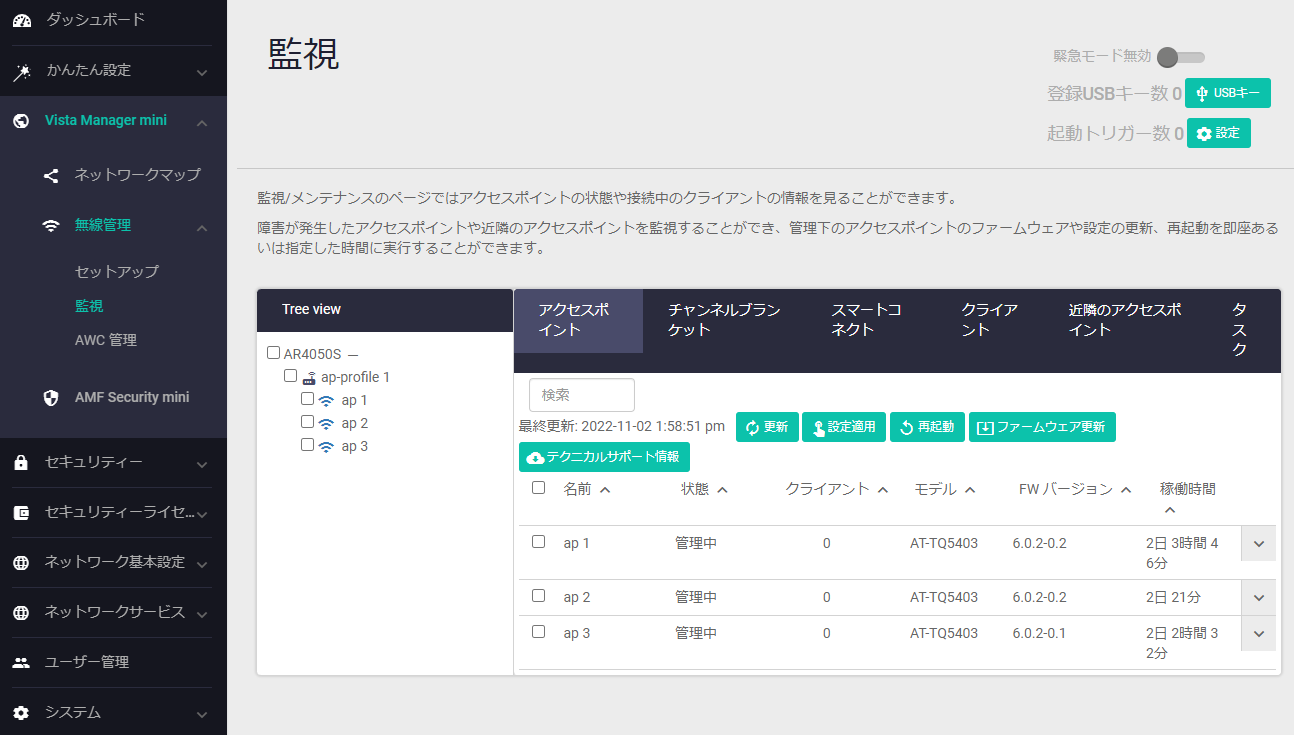
Task: Click the network map share icon
Action: click(51, 175)
